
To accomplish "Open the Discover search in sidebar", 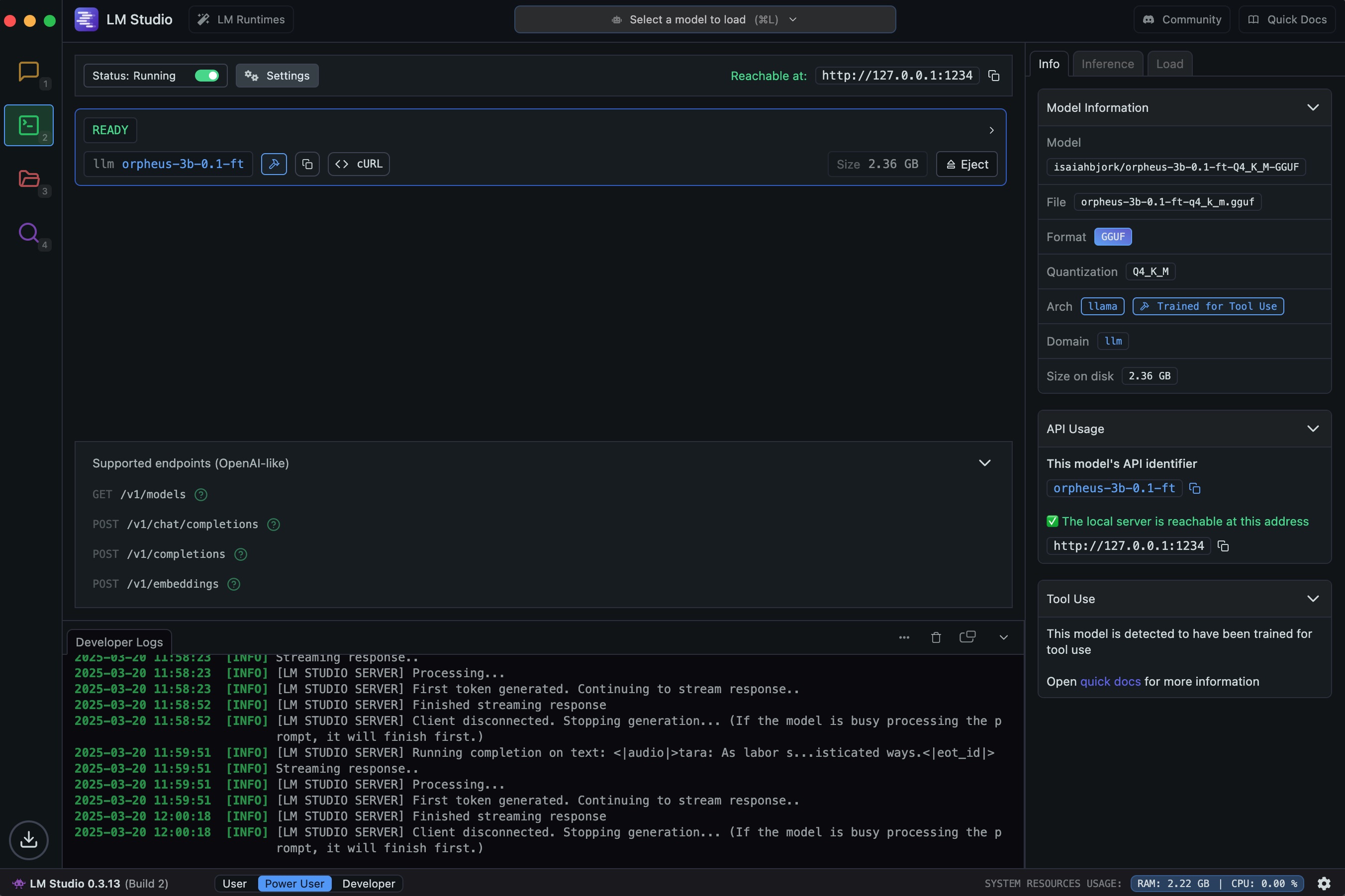I will (x=28, y=233).
